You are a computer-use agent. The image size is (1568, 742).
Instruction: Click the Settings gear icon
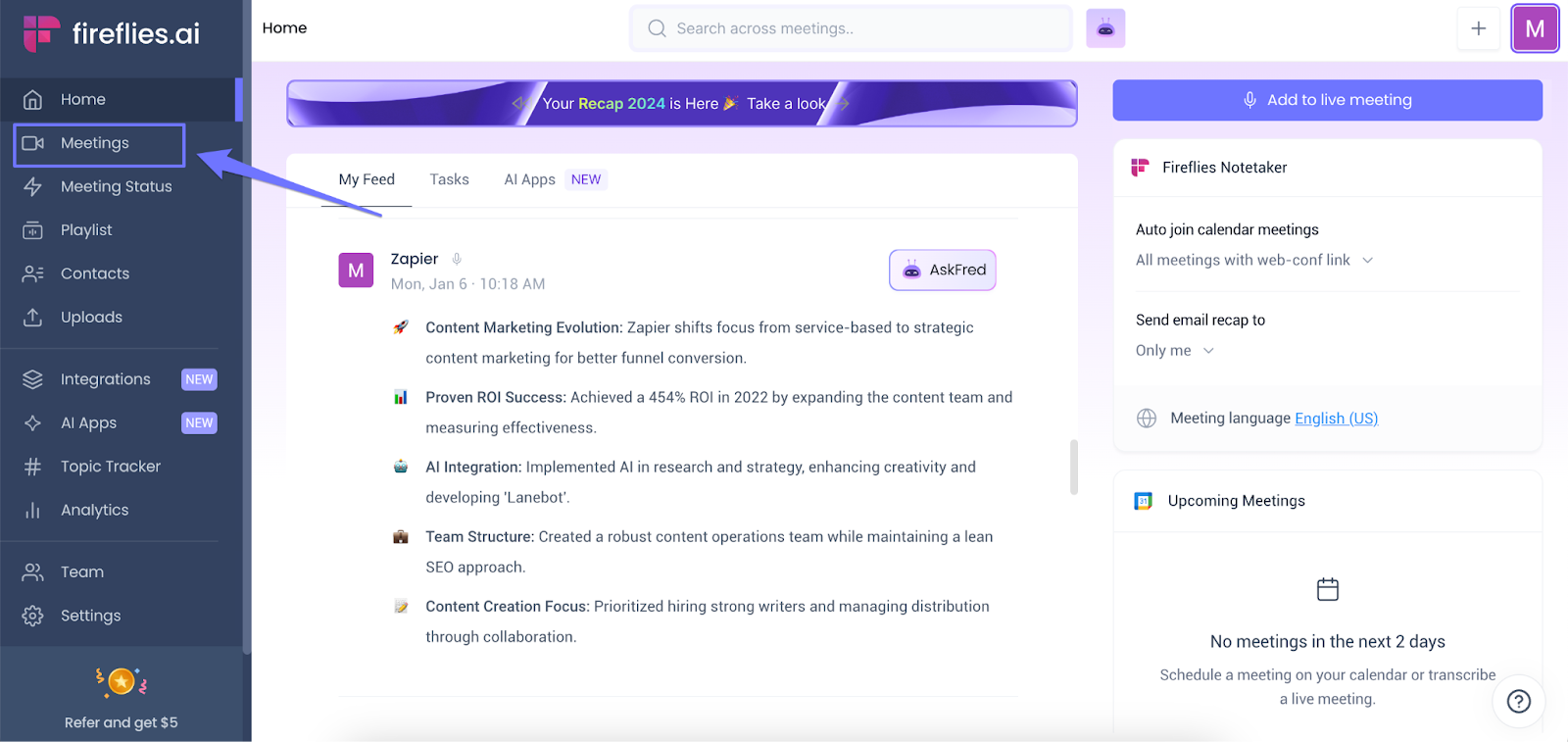(32, 616)
